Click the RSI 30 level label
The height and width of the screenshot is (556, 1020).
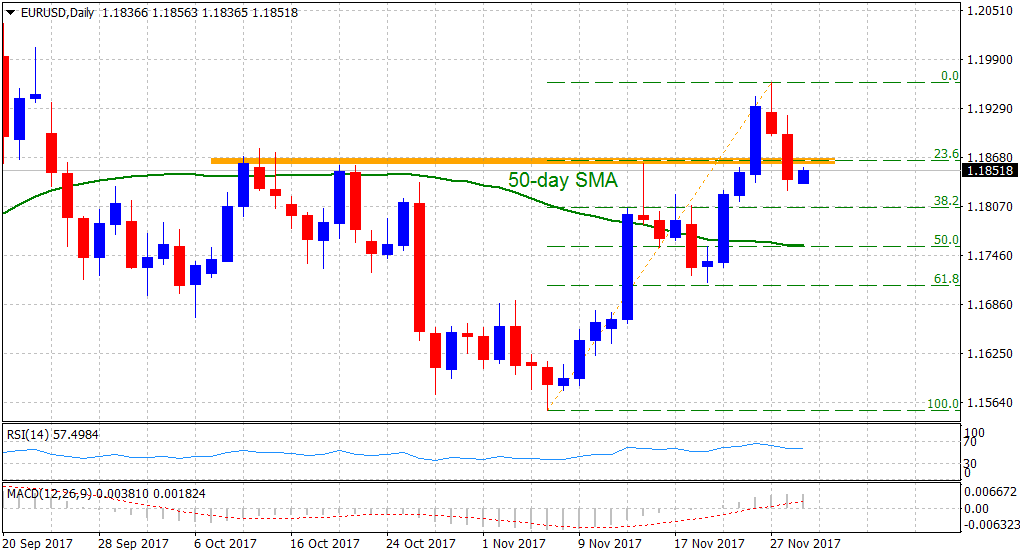970,464
